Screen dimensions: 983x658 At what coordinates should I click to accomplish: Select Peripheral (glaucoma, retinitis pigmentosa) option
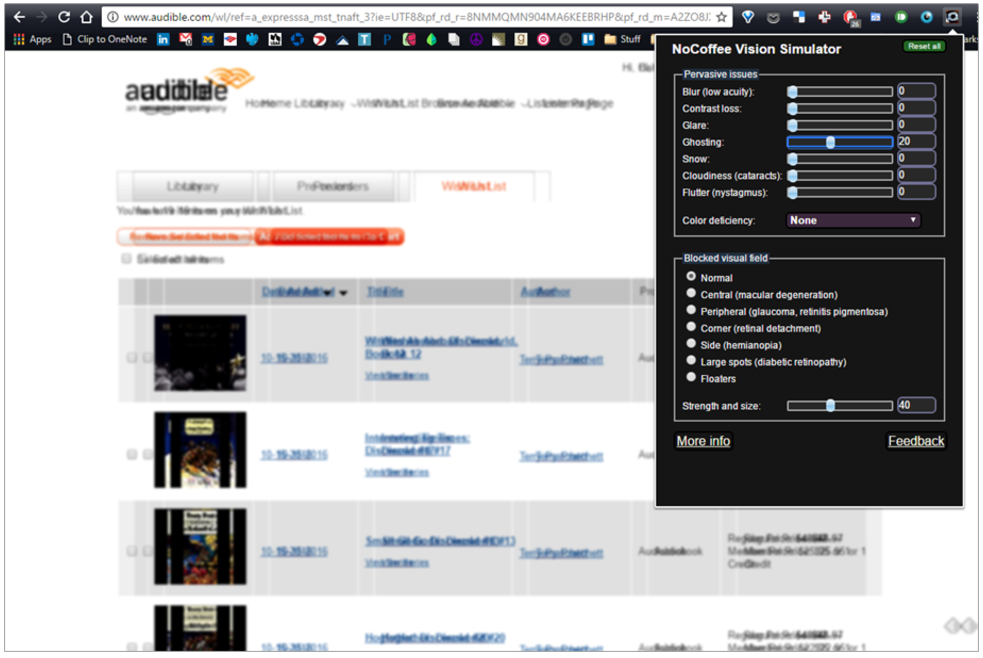click(x=690, y=310)
